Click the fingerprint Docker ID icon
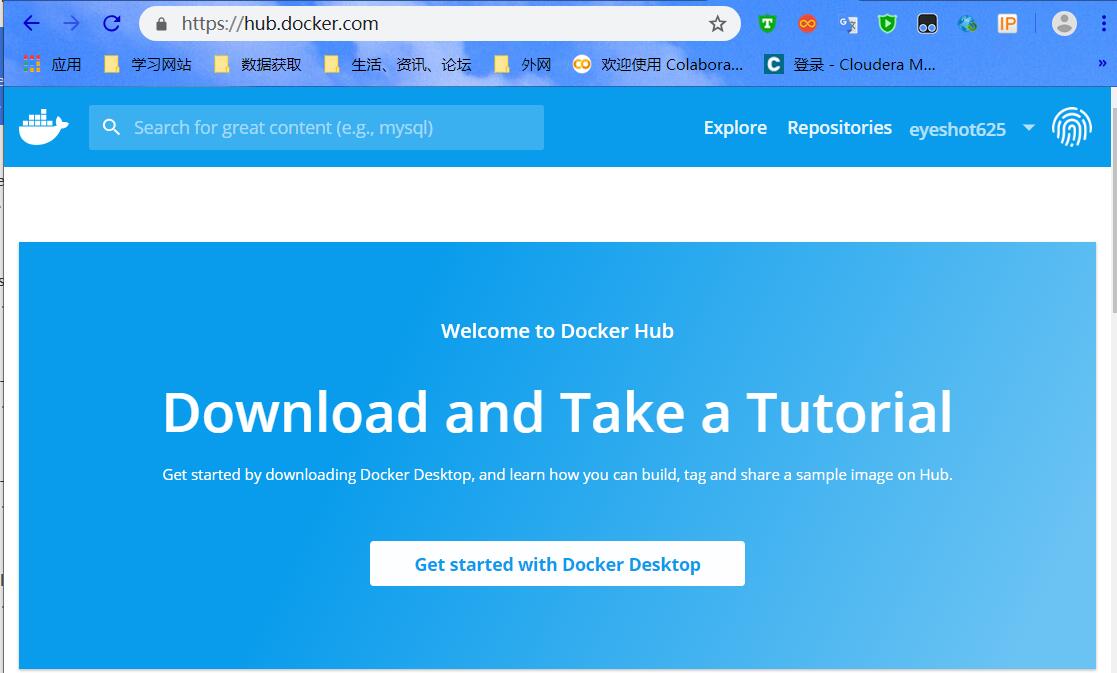1117x673 pixels. (x=1071, y=127)
